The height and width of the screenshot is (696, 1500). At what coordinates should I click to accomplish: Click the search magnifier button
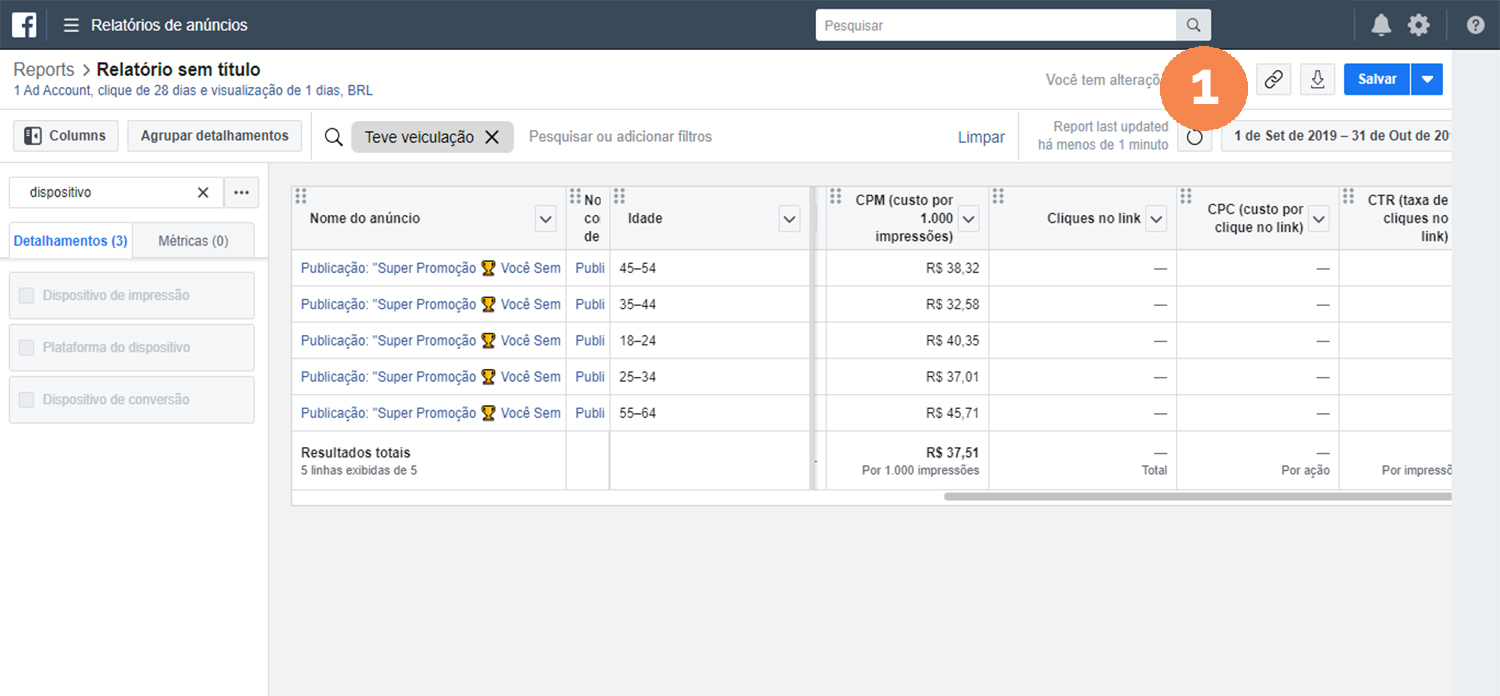coord(1193,25)
